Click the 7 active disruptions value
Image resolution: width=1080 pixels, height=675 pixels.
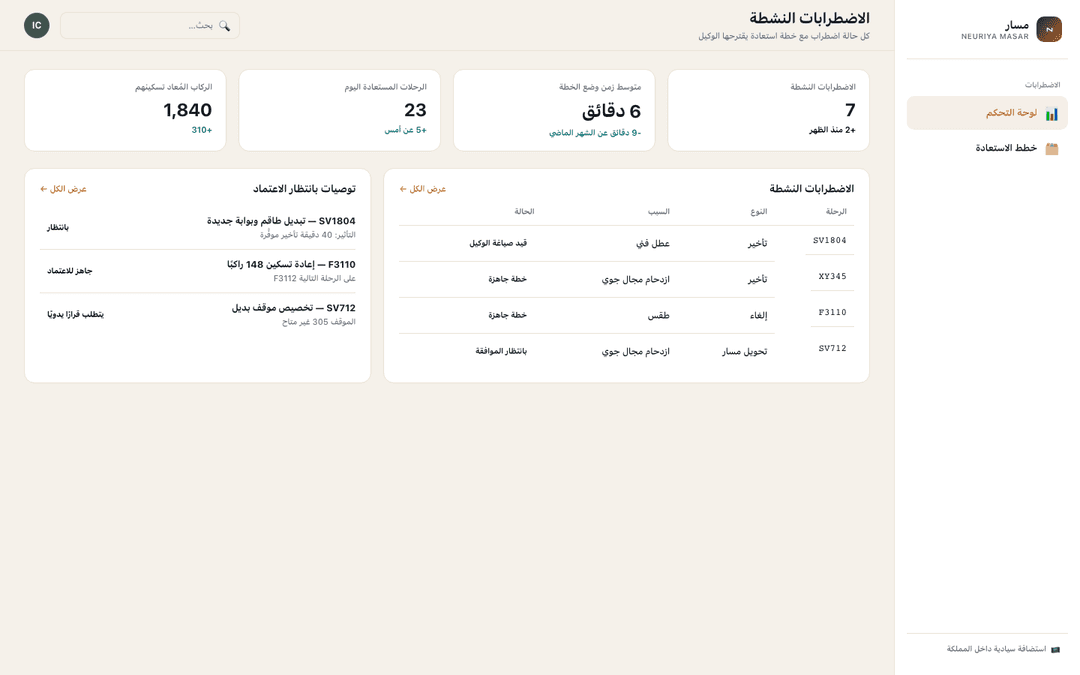pos(850,110)
